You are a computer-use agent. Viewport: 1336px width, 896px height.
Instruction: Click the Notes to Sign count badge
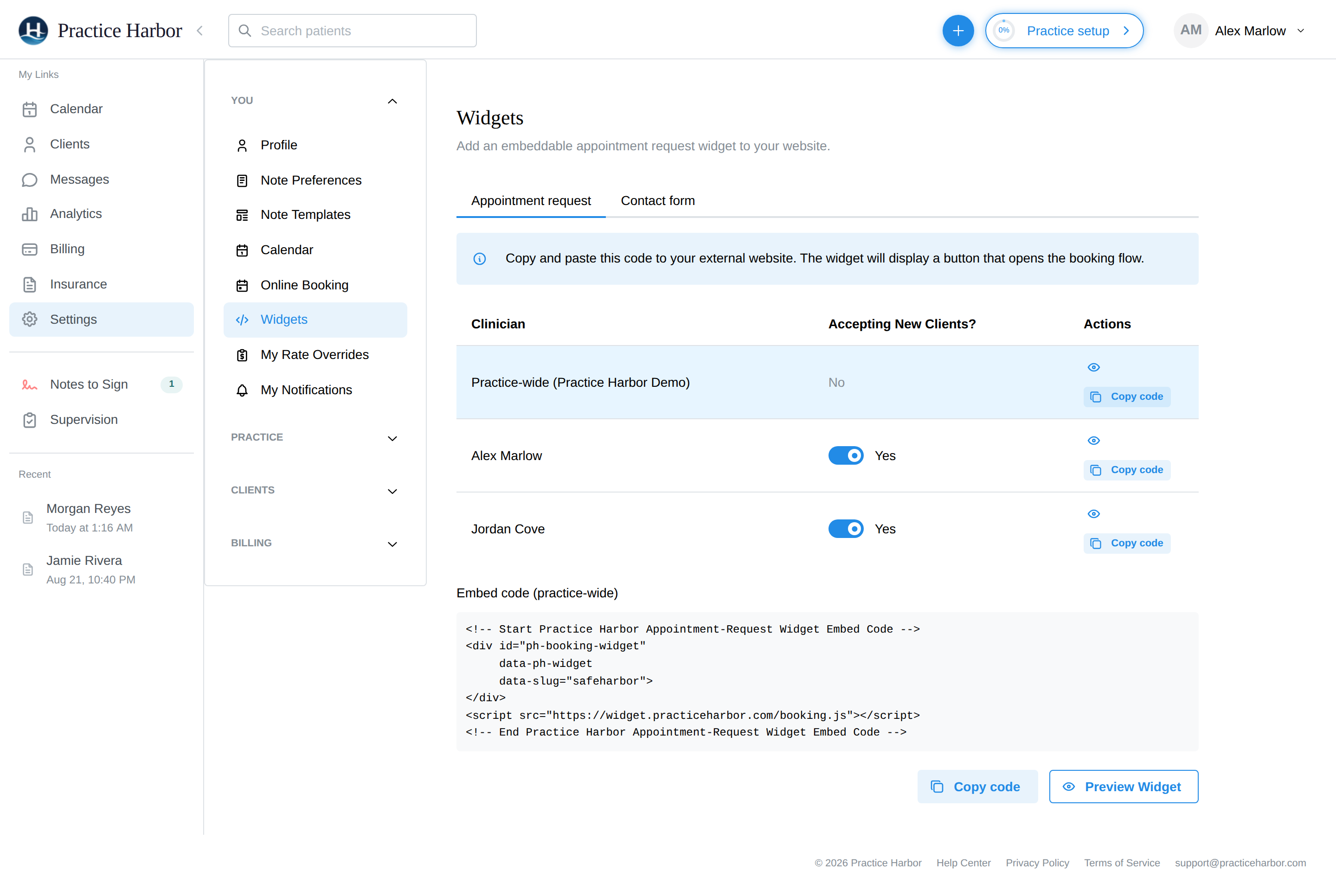171,384
